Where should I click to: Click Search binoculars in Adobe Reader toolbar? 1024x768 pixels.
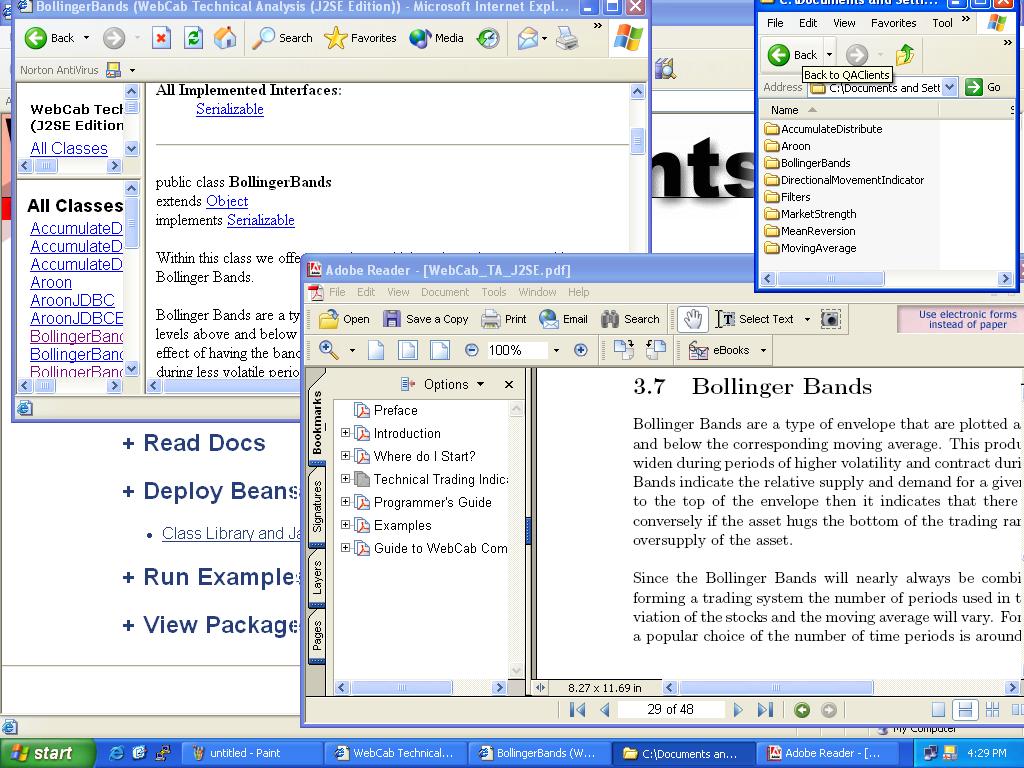click(630, 319)
